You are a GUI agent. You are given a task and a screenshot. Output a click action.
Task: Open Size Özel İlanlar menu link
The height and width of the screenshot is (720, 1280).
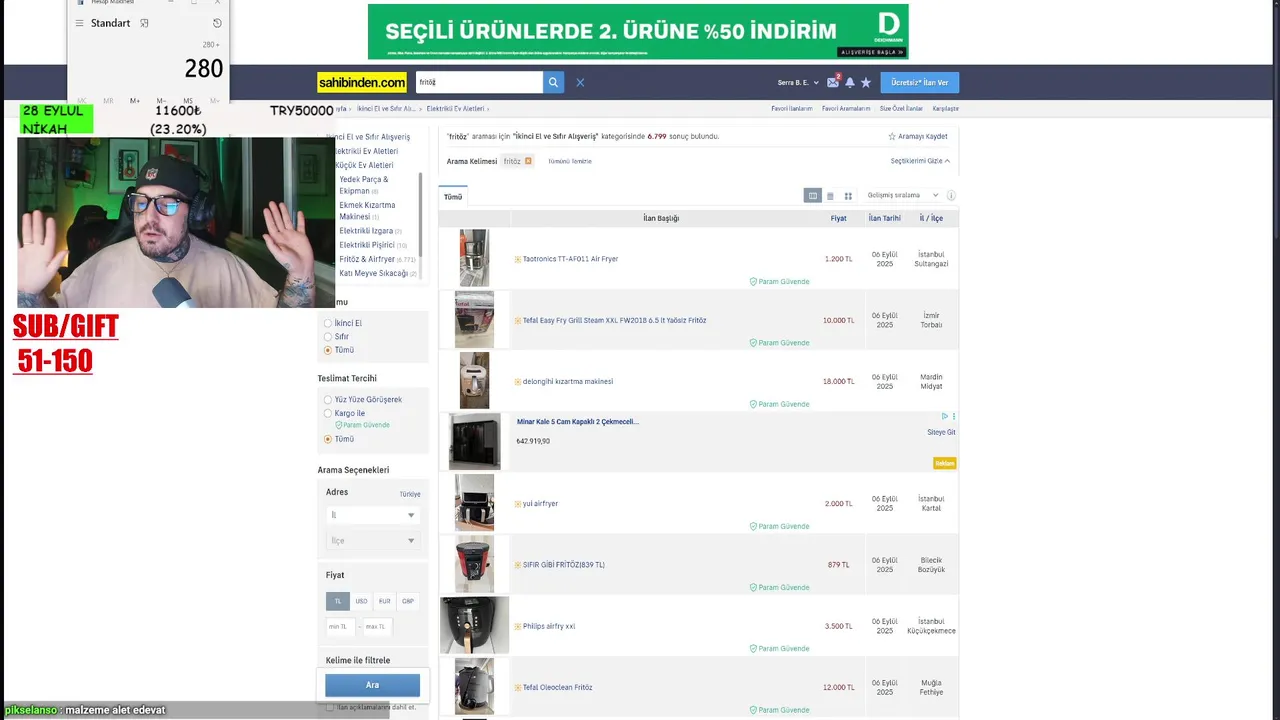tap(901, 108)
